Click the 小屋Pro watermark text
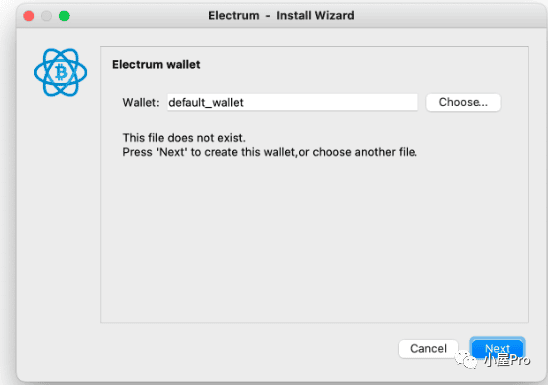 tap(507, 360)
